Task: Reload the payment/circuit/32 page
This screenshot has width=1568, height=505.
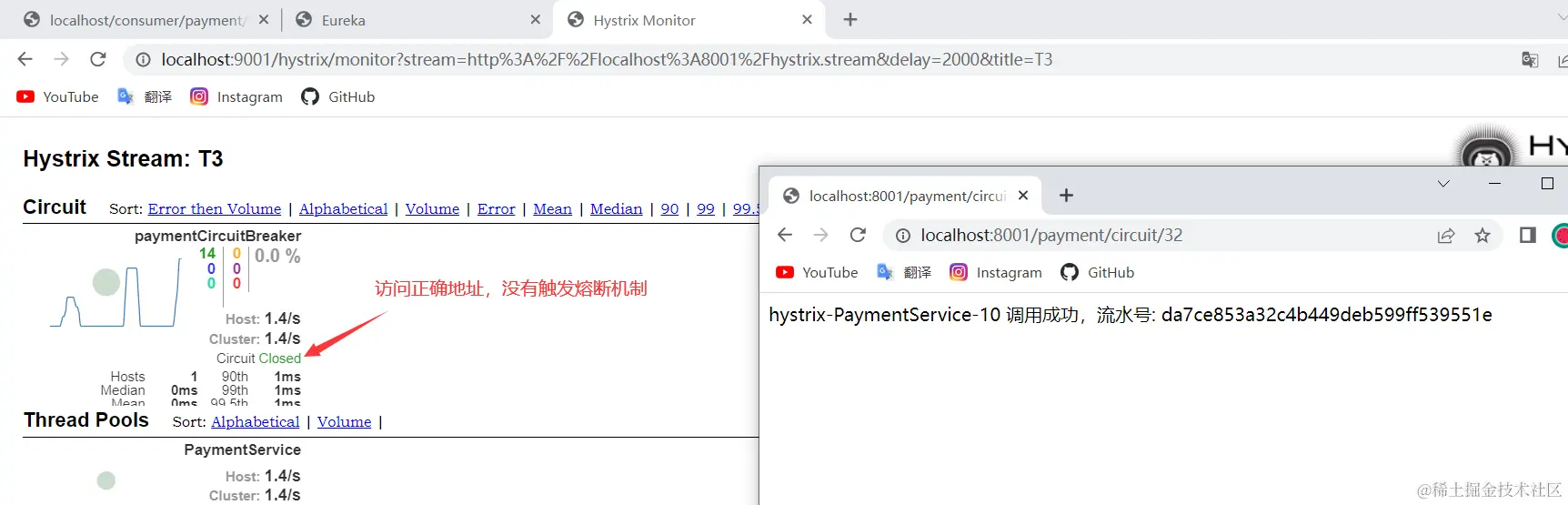Action: [x=858, y=235]
